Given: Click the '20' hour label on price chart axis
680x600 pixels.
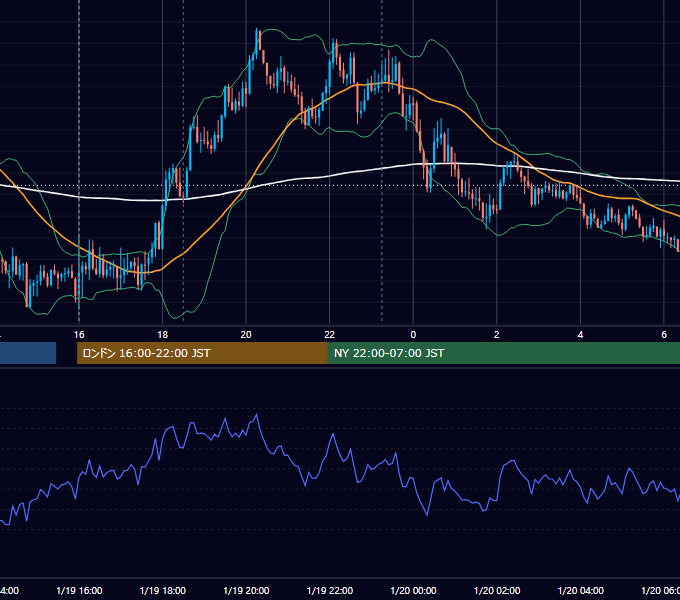Looking at the screenshot, I should (x=246, y=335).
